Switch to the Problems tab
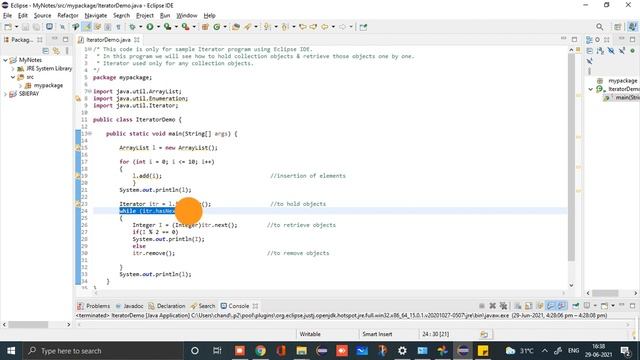640x360 pixels. tap(94, 306)
